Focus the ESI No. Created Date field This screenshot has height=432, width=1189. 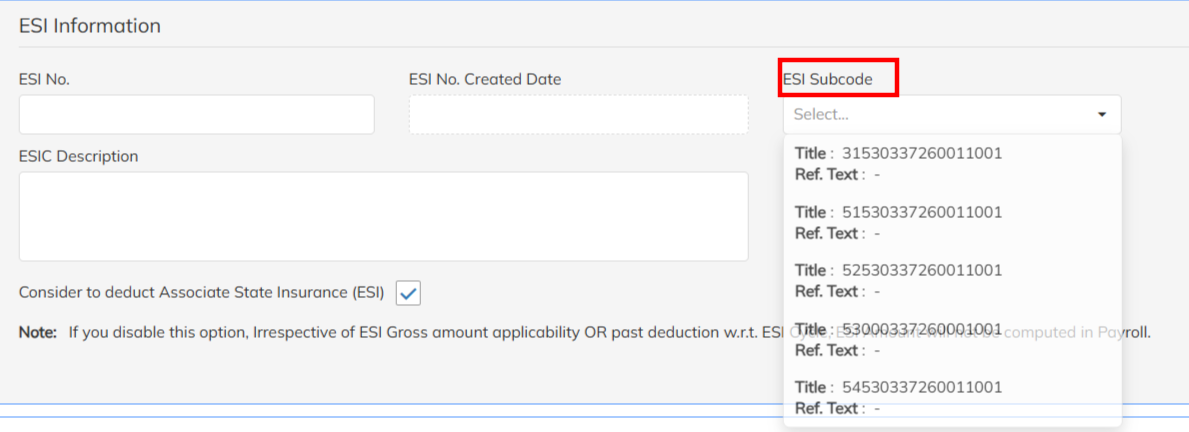578,115
